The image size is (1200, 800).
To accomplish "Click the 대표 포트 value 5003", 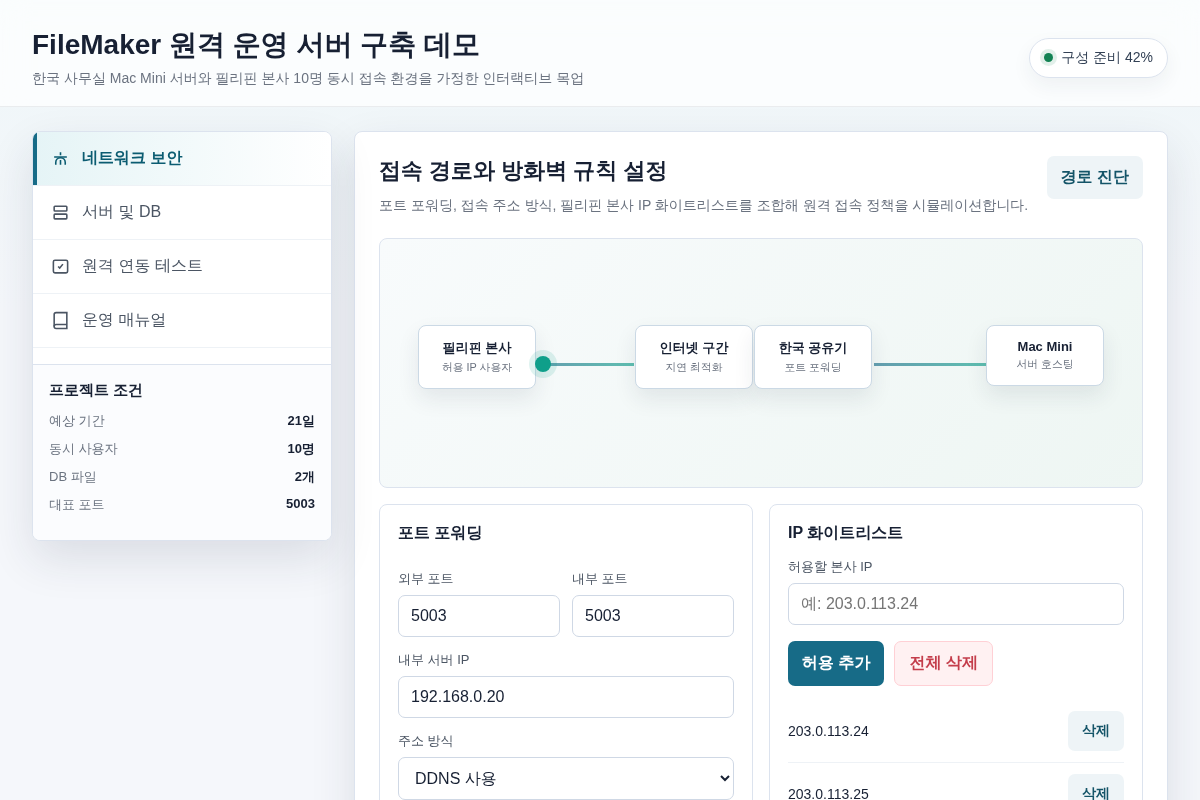I will [x=300, y=504].
